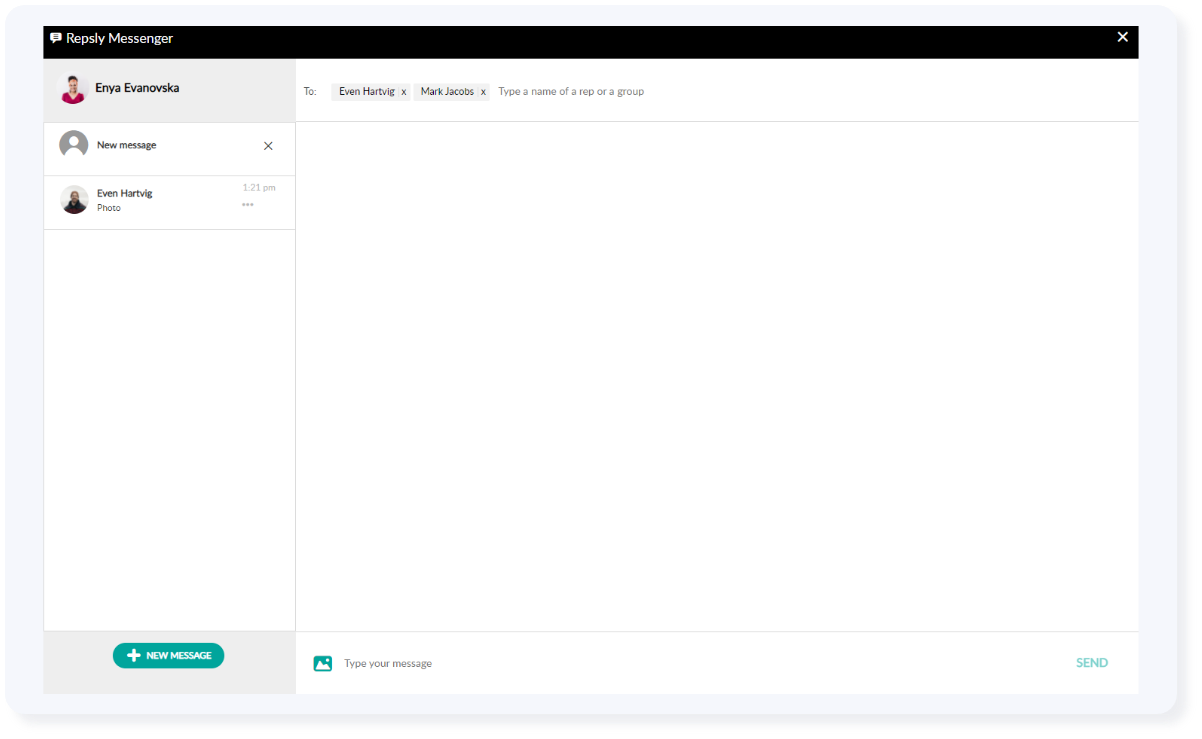Screen dimensions: 1202x739
Task: Open the ellipsis options on Even Hartvig's conversation
Action: [246, 203]
